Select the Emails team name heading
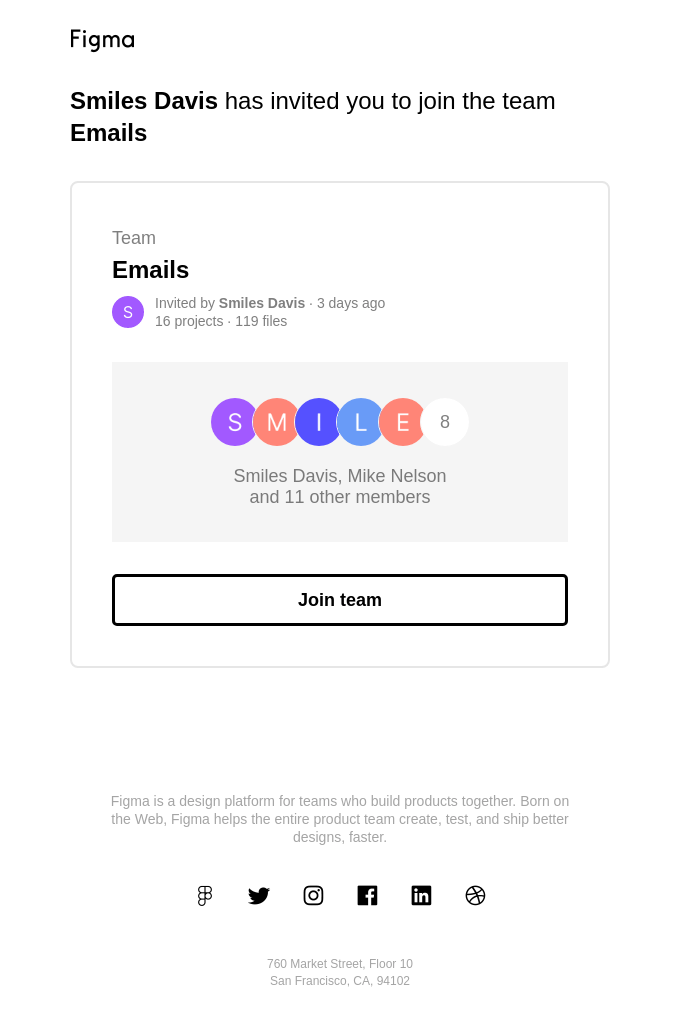The width and height of the screenshot is (680, 1022). pos(150,270)
